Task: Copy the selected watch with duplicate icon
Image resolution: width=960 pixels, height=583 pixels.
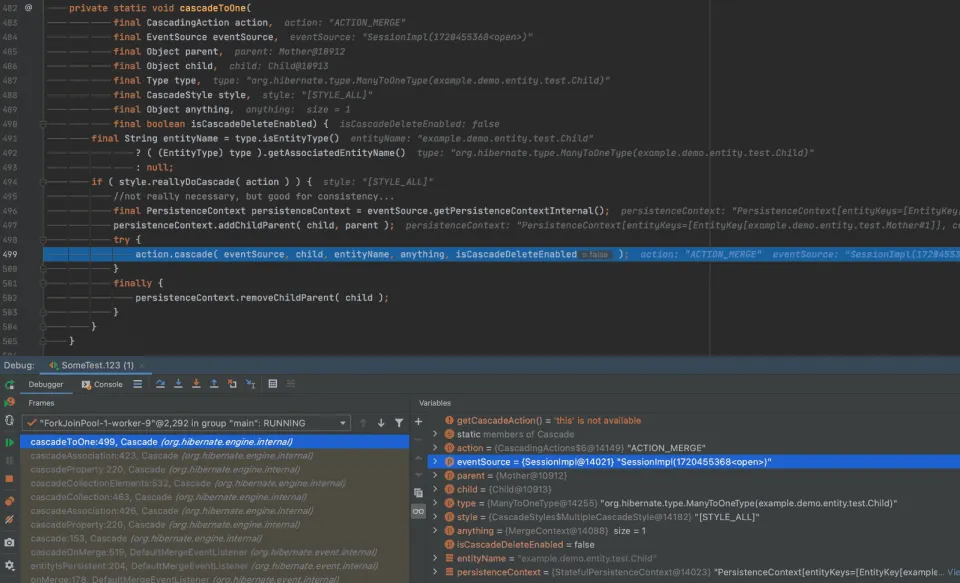Action: [x=418, y=492]
